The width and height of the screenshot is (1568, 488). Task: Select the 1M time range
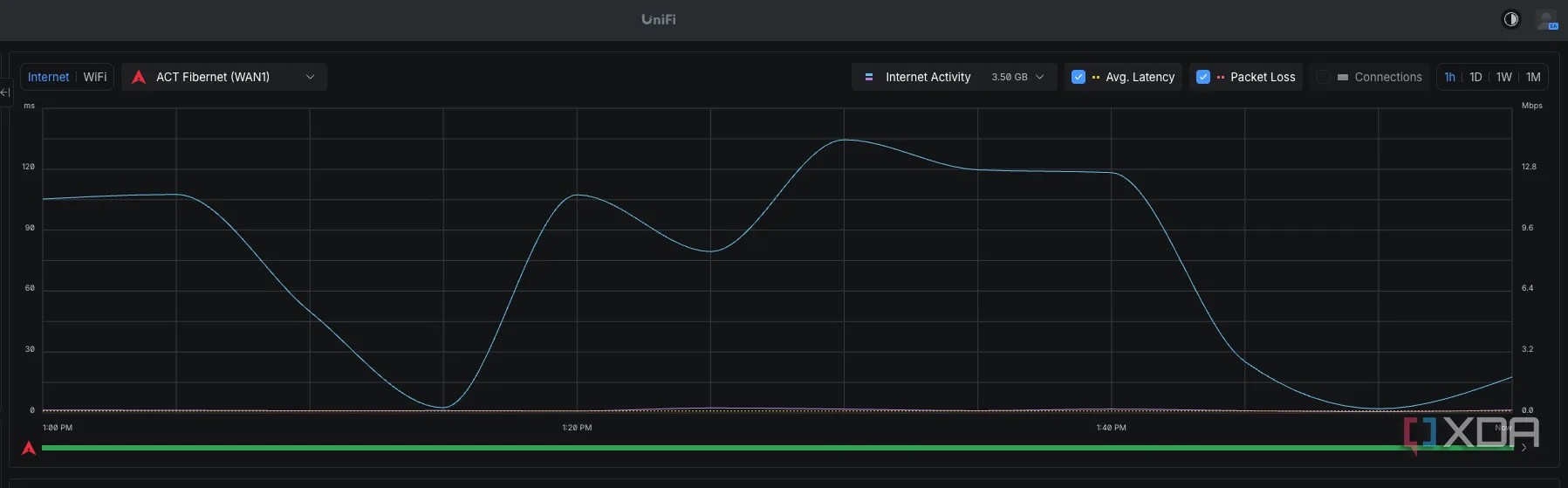tap(1533, 77)
